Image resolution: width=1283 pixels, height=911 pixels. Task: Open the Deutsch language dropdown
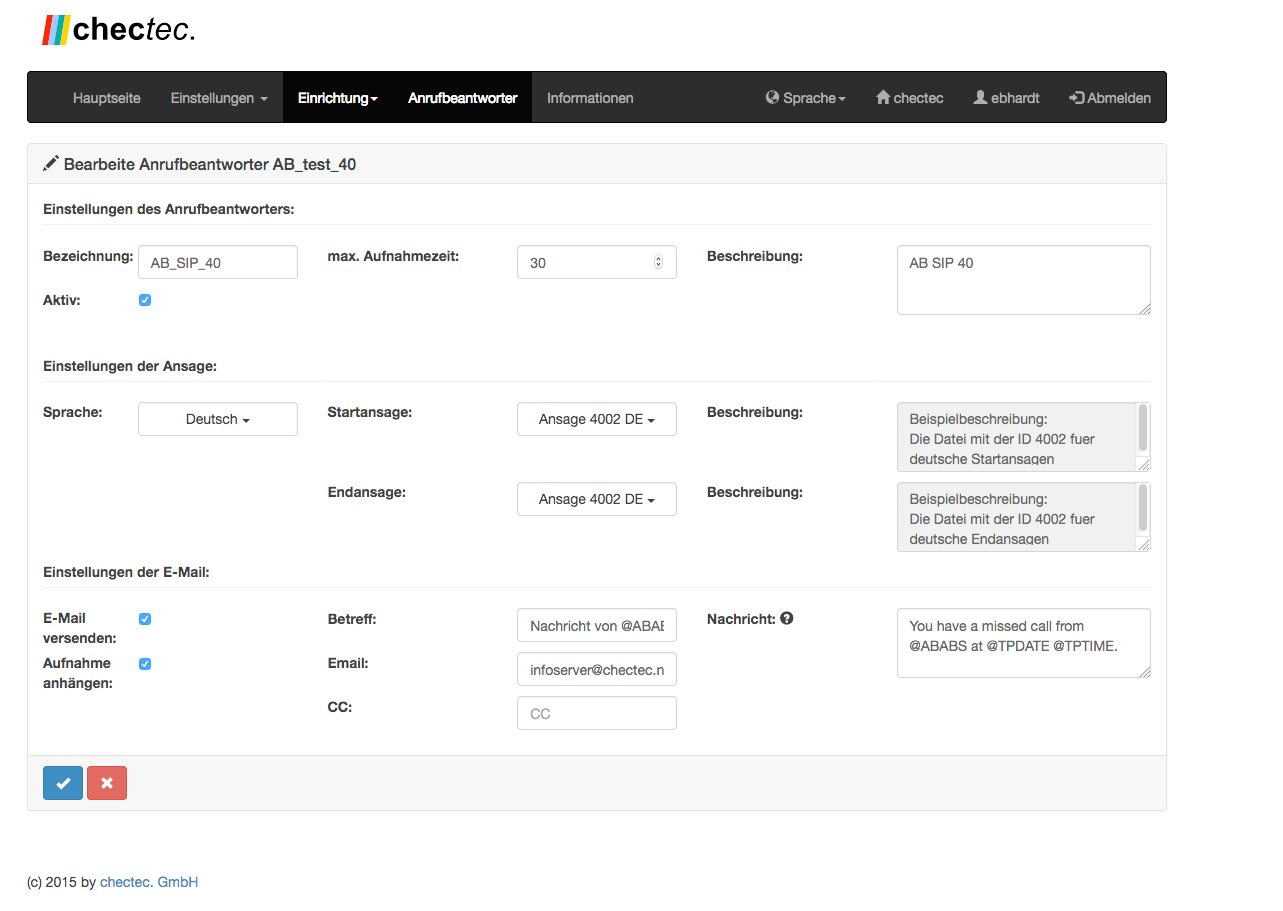pos(218,419)
